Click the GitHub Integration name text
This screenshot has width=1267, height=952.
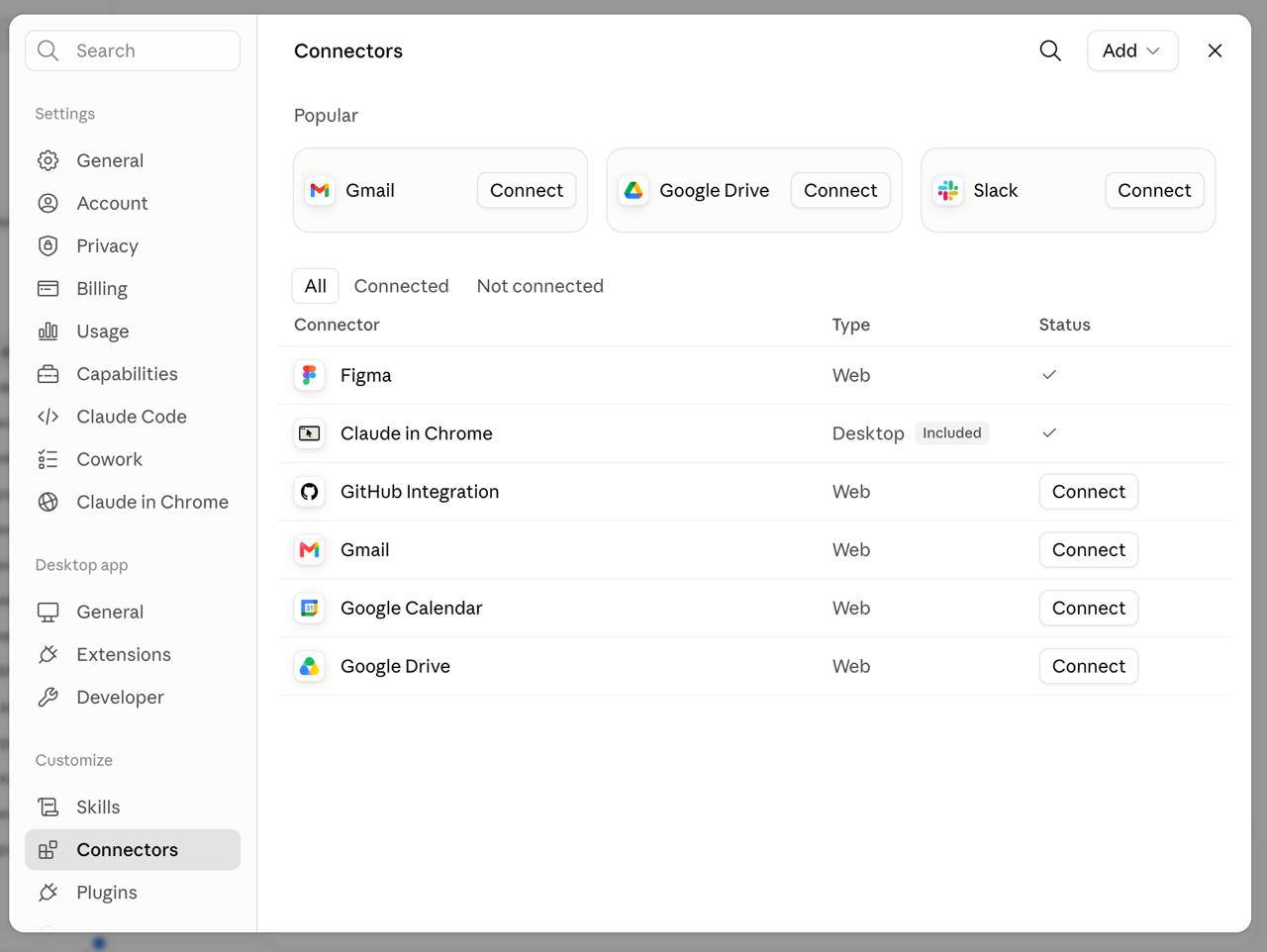(x=420, y=492)
